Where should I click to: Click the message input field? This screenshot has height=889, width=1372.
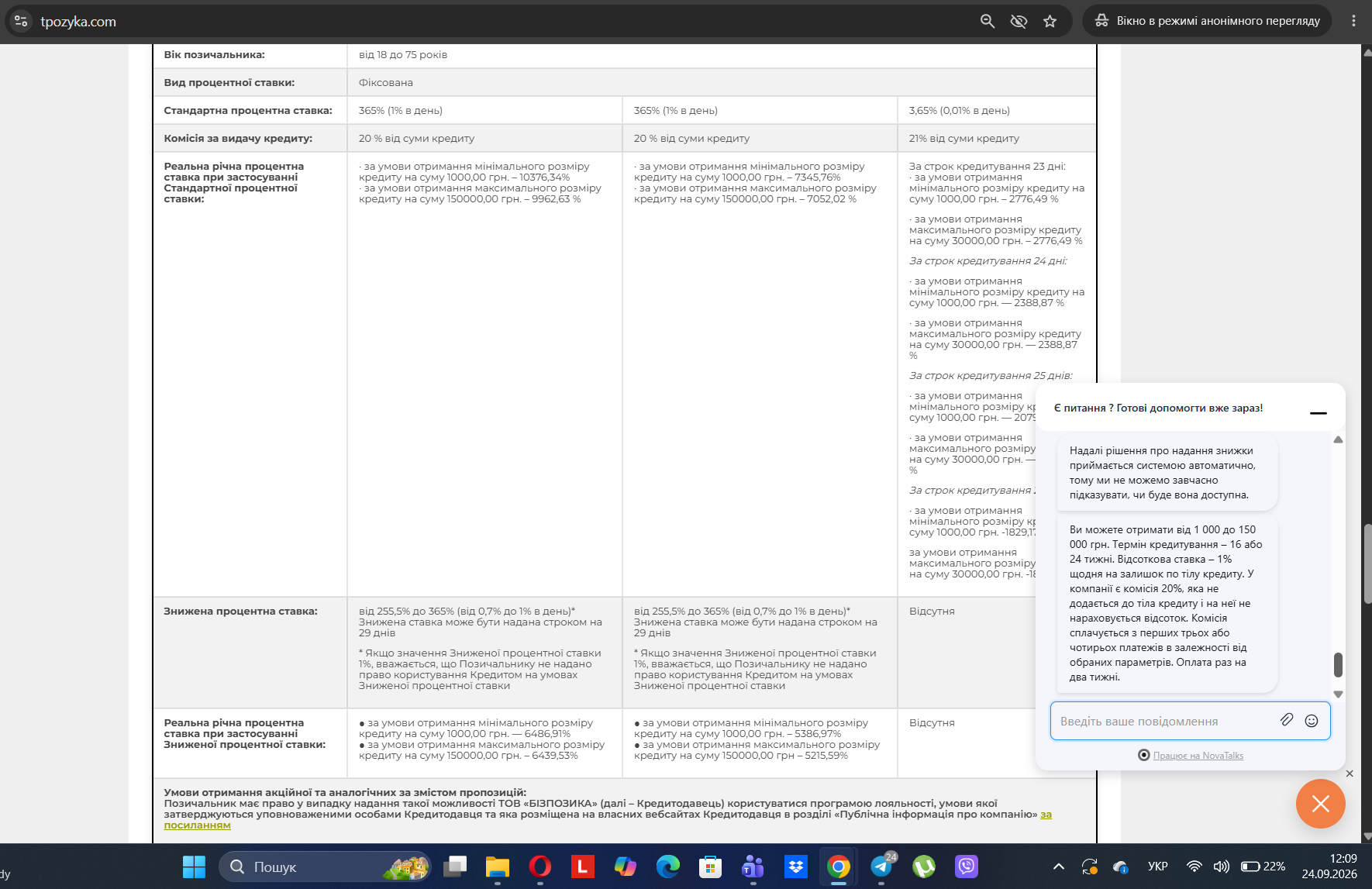tap(1163, 721)
